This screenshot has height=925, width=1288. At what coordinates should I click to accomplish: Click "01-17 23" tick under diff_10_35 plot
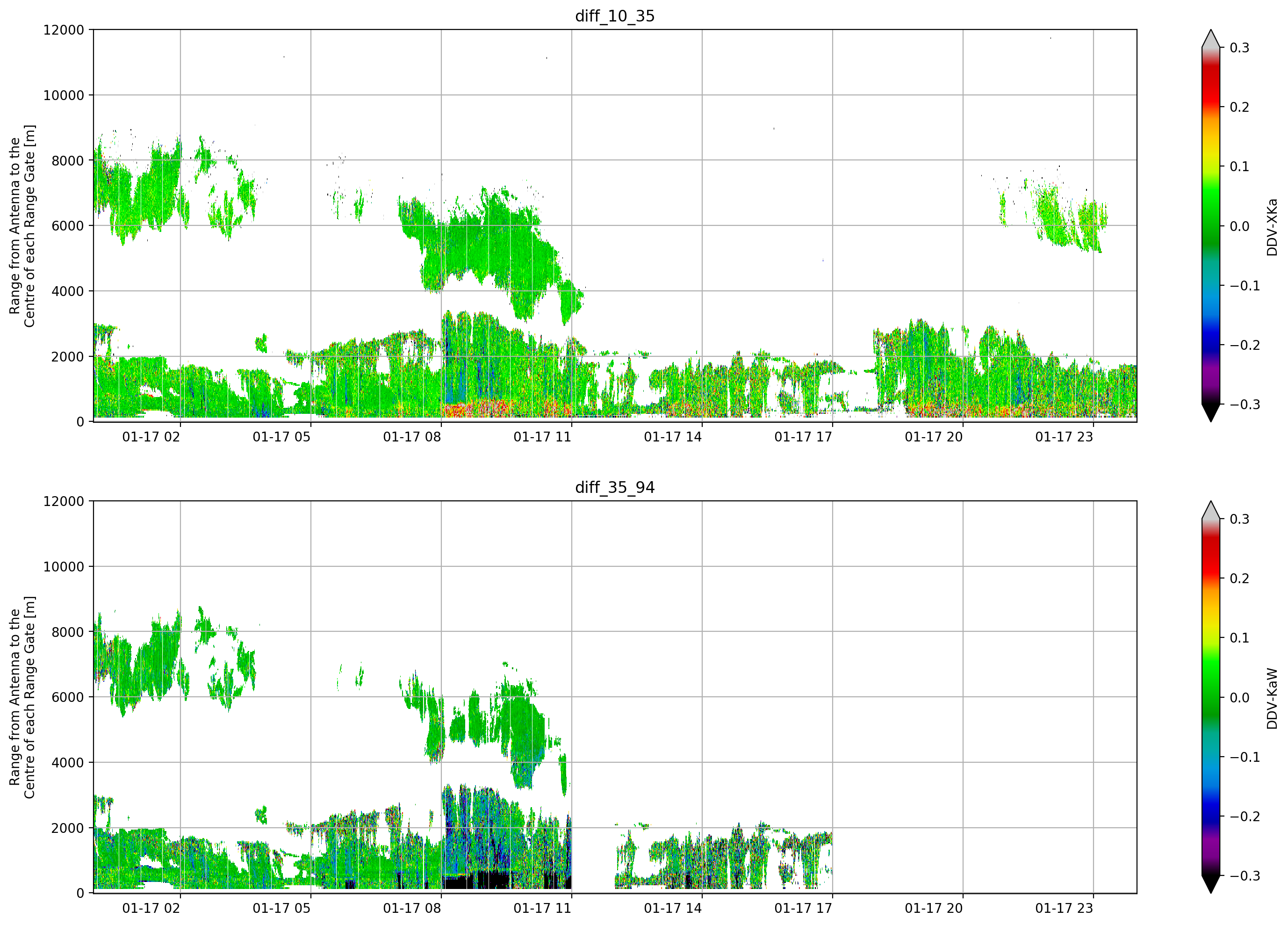(x=1064, y=437)
